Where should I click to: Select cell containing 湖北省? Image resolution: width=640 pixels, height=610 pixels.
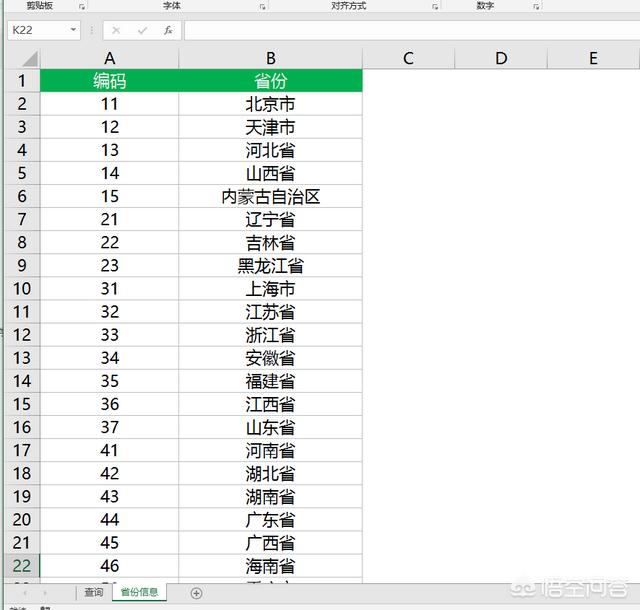pyautogui.click(x=271, y=474)
